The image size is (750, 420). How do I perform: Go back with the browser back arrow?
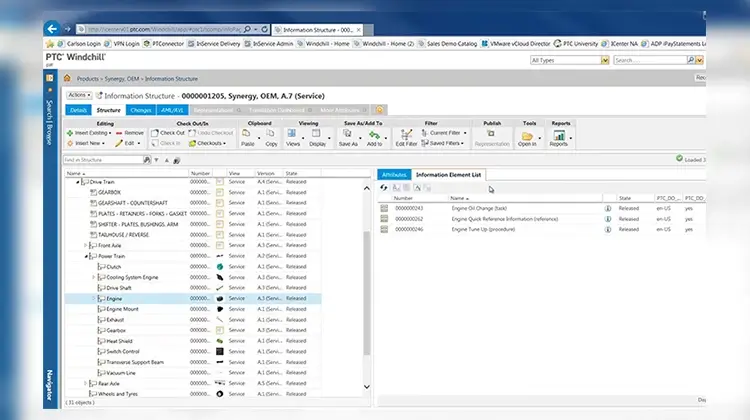pyautogui.click(x=52, y=29)
